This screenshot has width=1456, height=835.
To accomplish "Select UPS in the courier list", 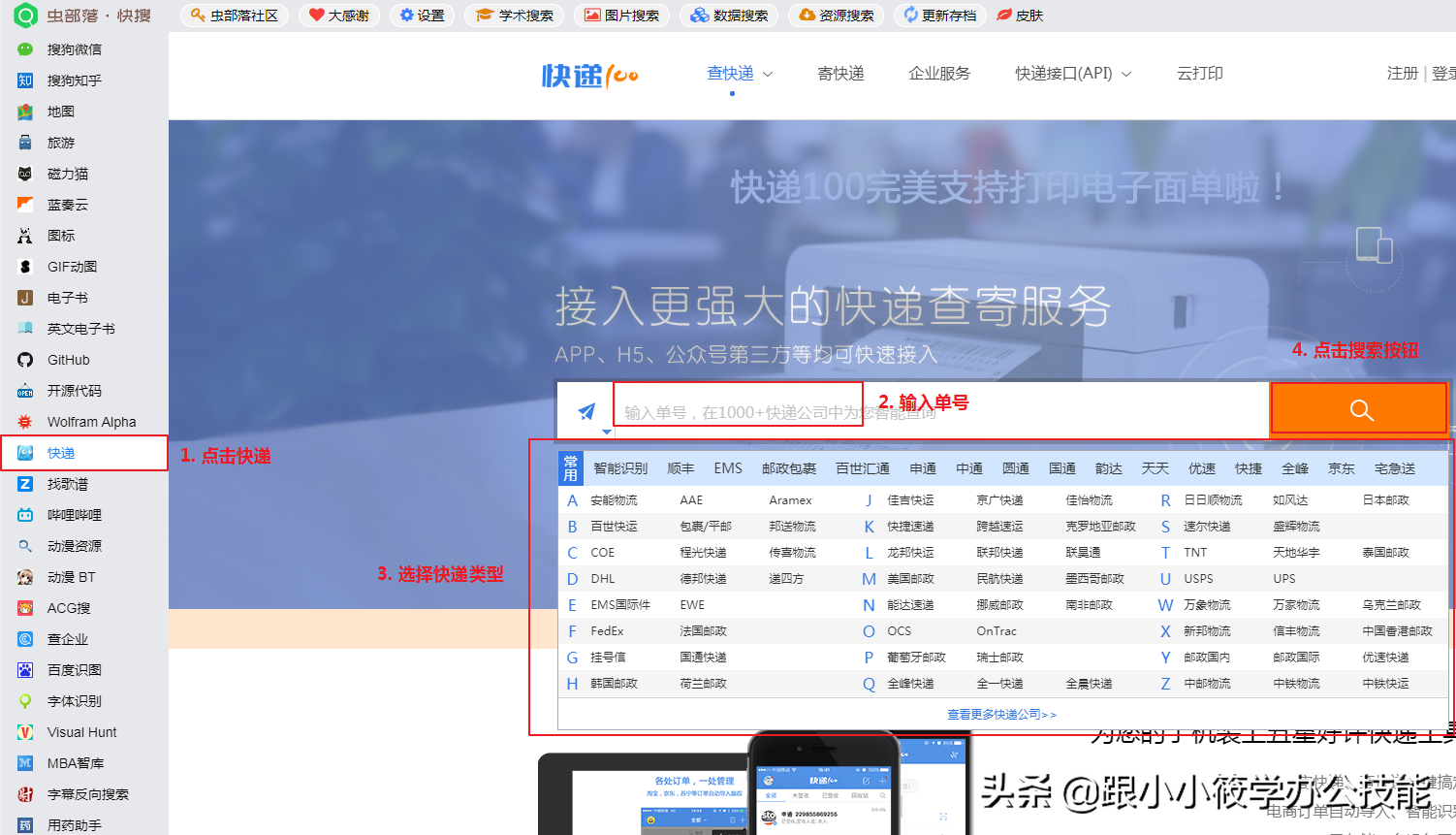I will point(1284,579).
